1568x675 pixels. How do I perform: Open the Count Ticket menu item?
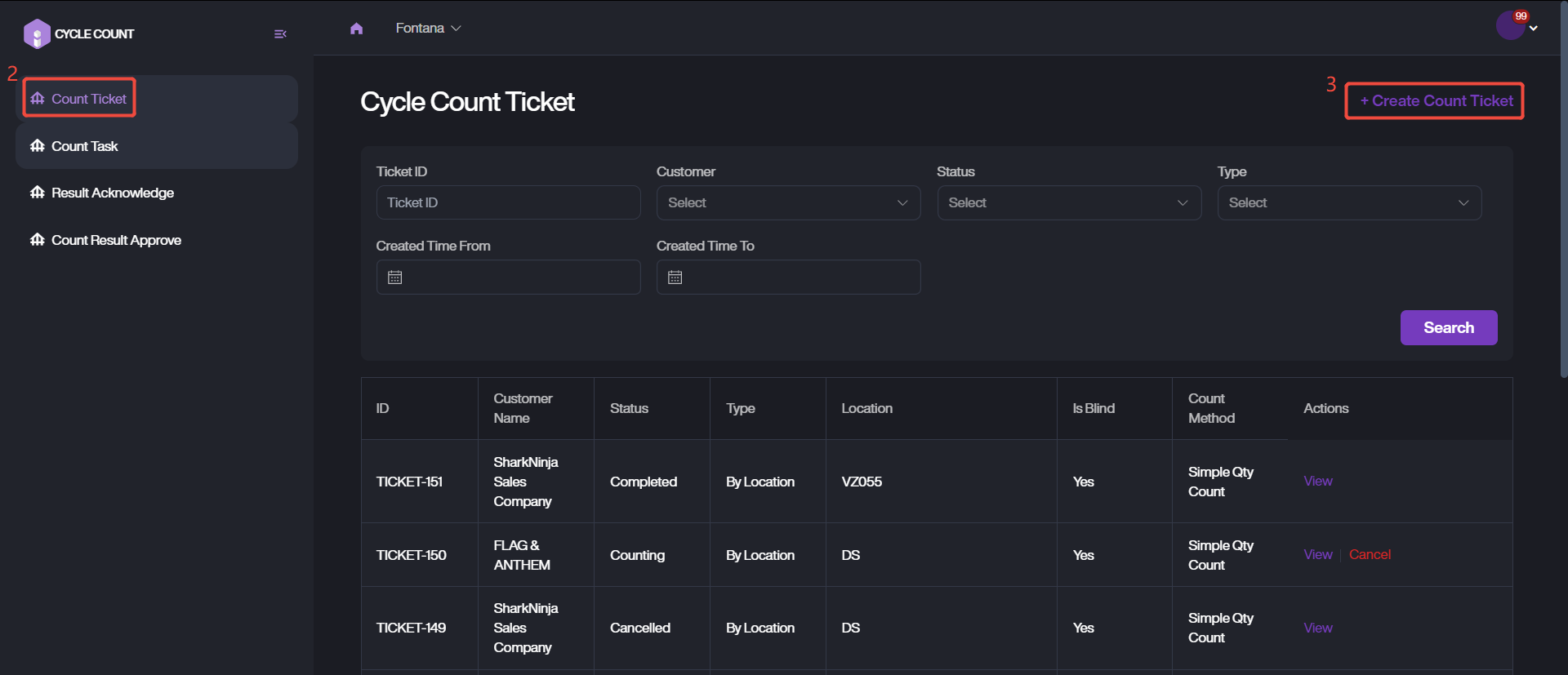coord(88,99)
